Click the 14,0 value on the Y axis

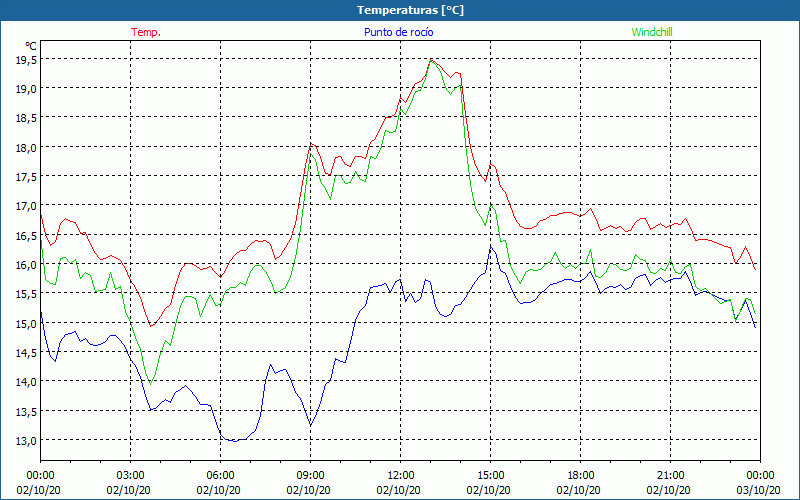26,382
